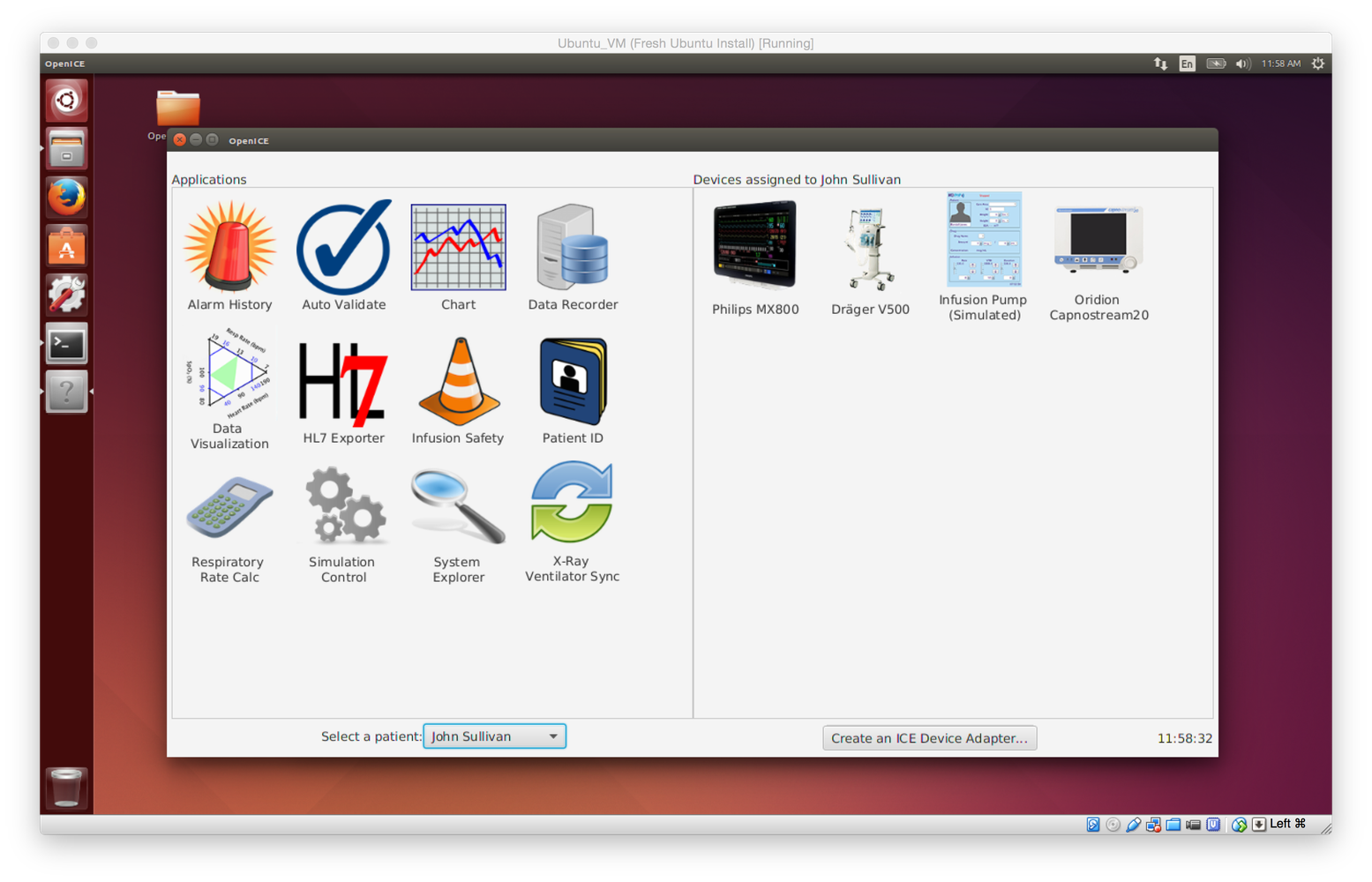This screenshot has width=1372, height=882.
Task: Click the 11:58:32 time in OpenICE
Action: click(x=1185, y=738)
